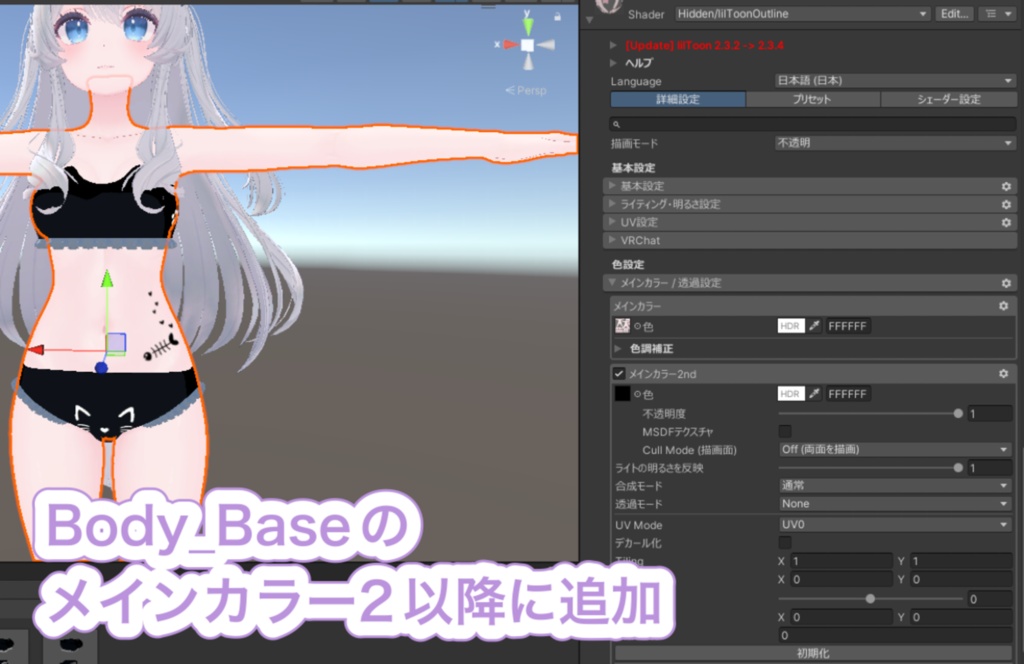The image size is (1024, 664).
Task: Open the material preset menu icon beside Edit
Action: coord(996,14)
